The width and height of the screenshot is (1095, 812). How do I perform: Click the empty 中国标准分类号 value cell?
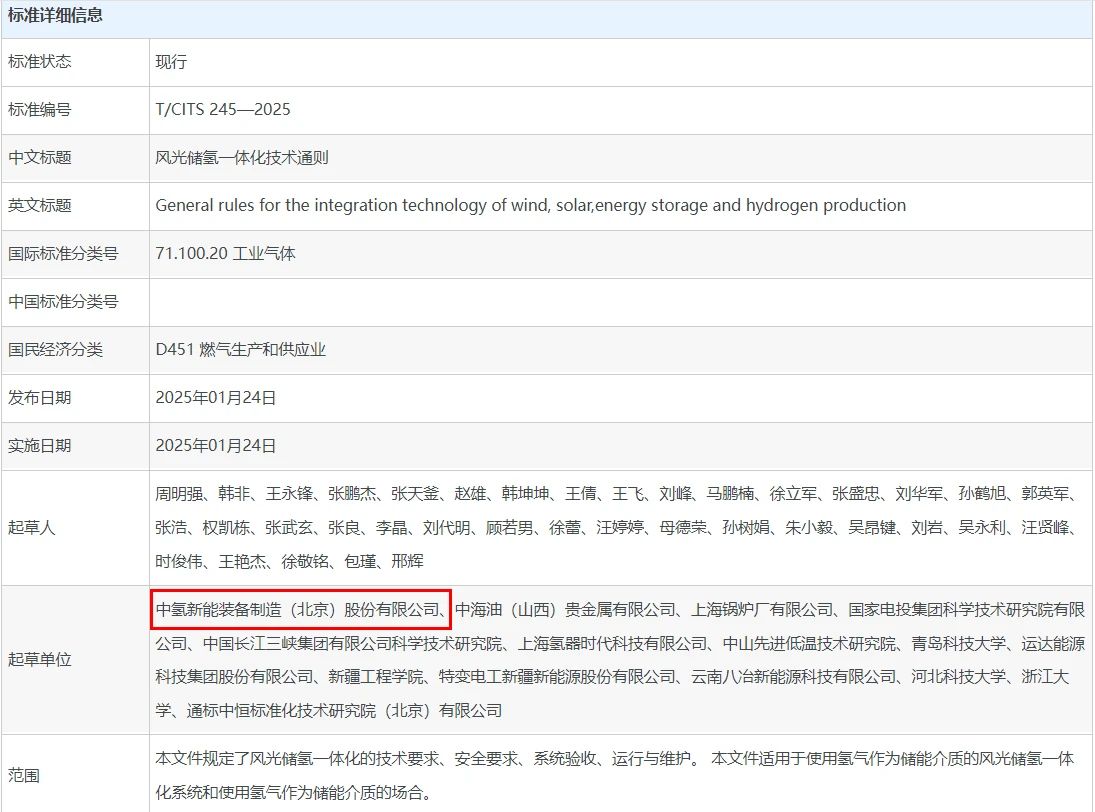click(620, 302)
